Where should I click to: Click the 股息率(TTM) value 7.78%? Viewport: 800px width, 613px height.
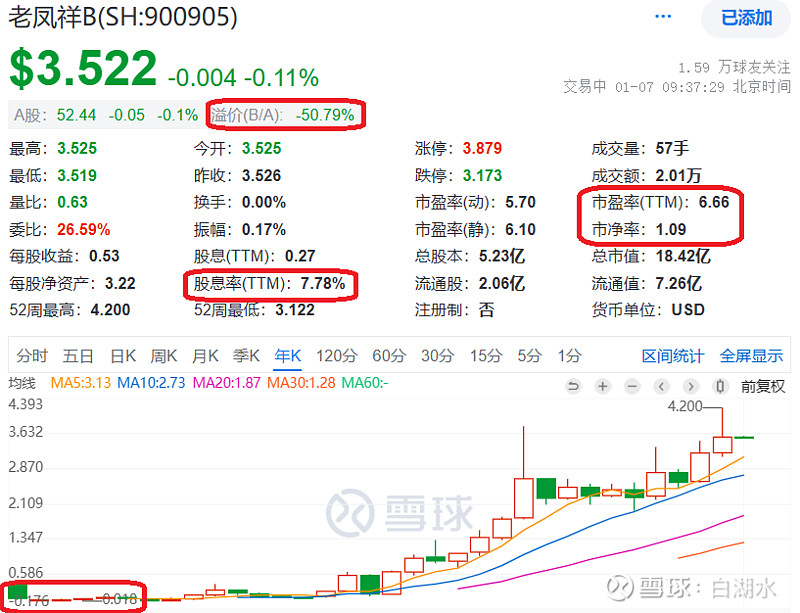pos(322,283)
